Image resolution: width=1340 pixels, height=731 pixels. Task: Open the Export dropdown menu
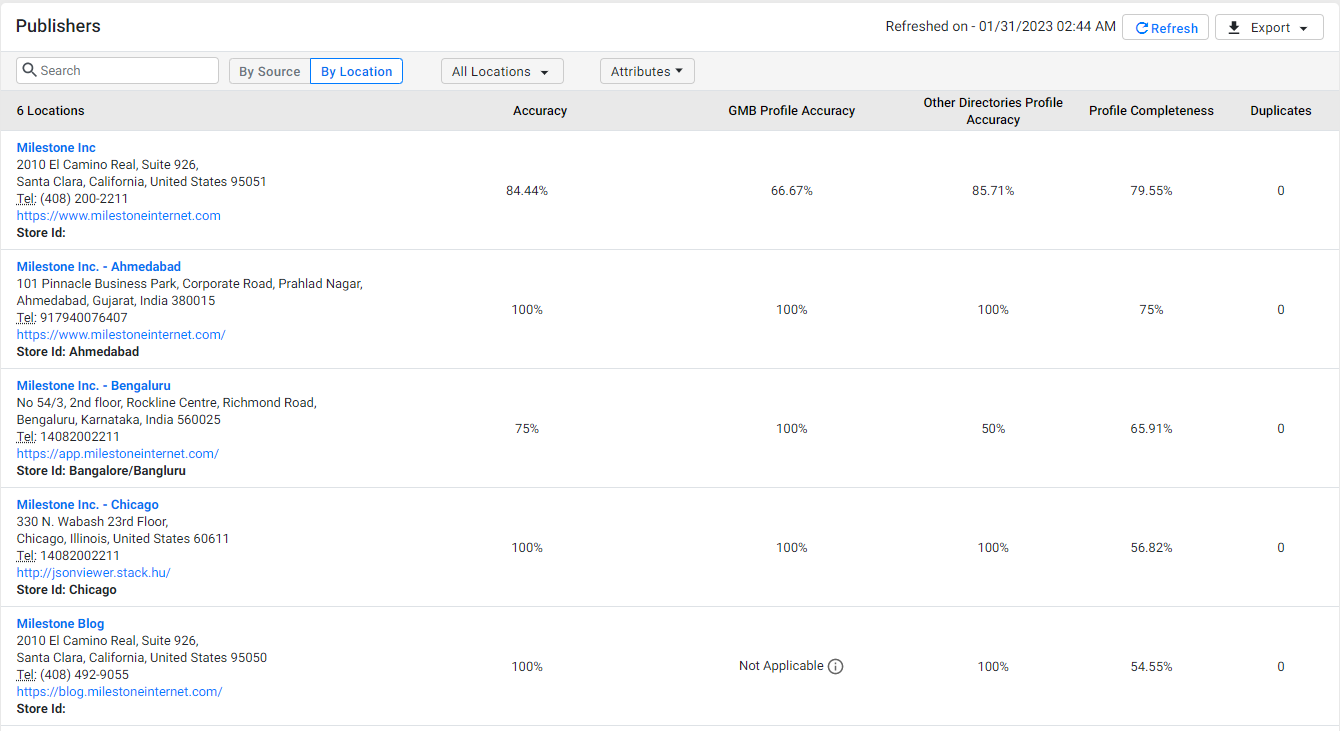[x=1269, y=28]
